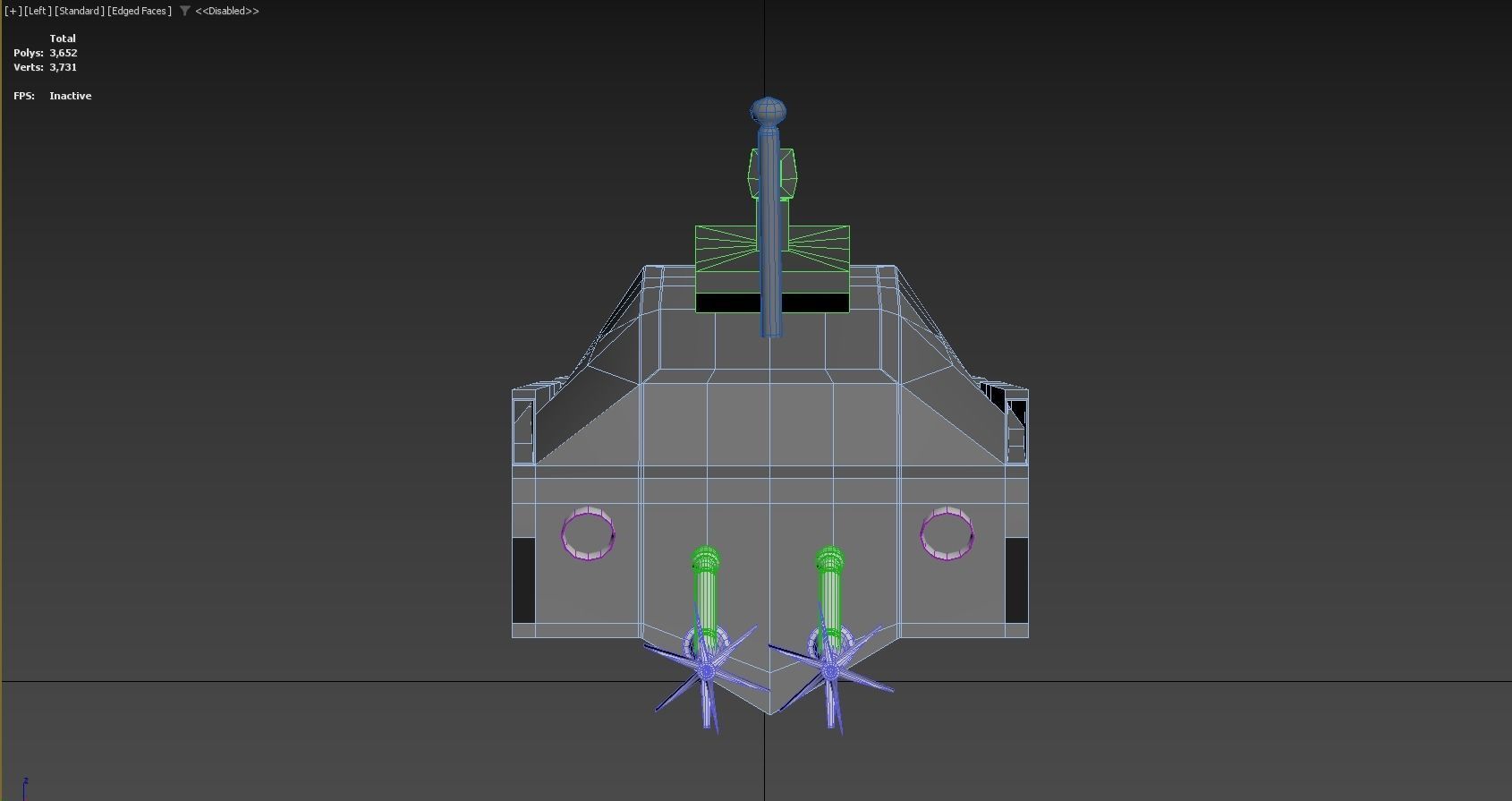This screenshot has width=1512, height=801.
Task: Open the [Left] point-of-view viewport menu
Action: pyautogui.click(x=38, y=11)
